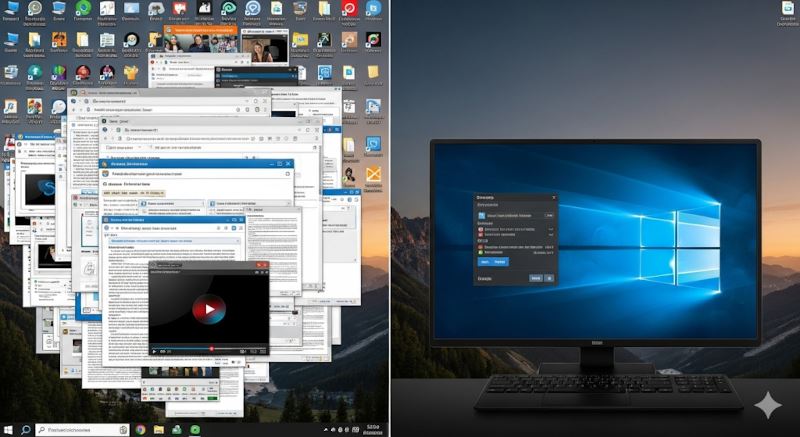Click the small play control under the video

pyautogui.click(x=154, y=350)
